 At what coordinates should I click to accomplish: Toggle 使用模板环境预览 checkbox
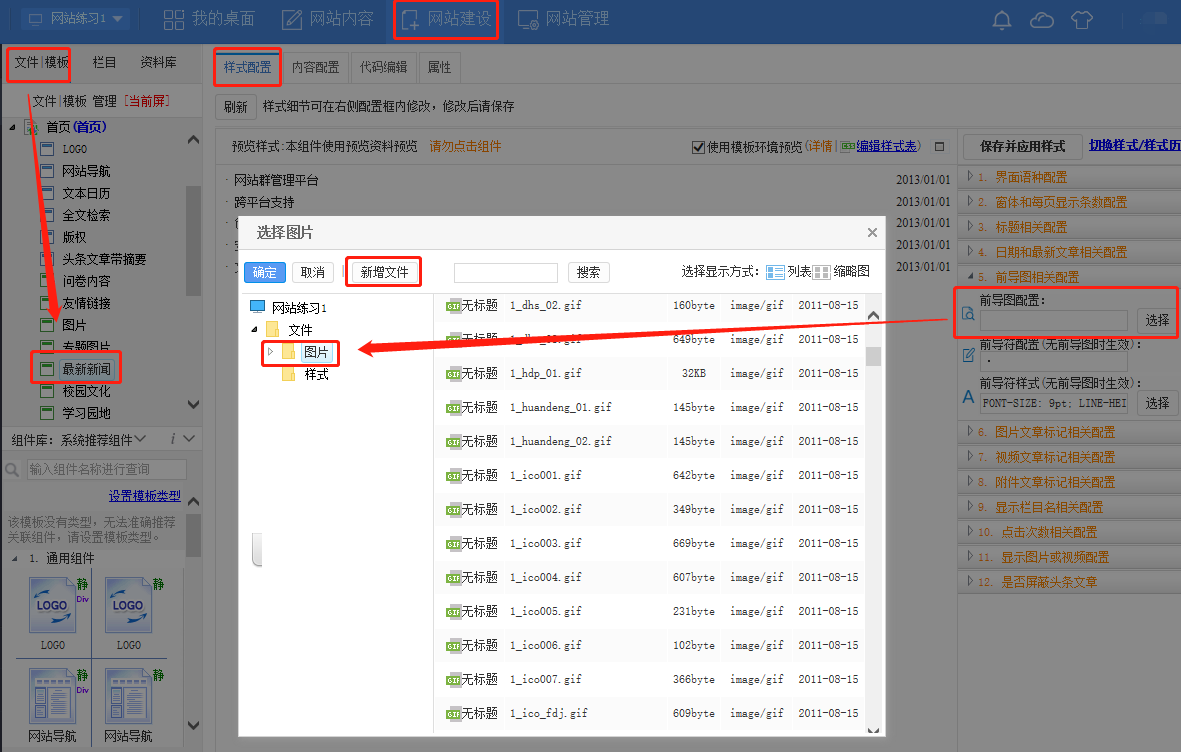[698, 147]
